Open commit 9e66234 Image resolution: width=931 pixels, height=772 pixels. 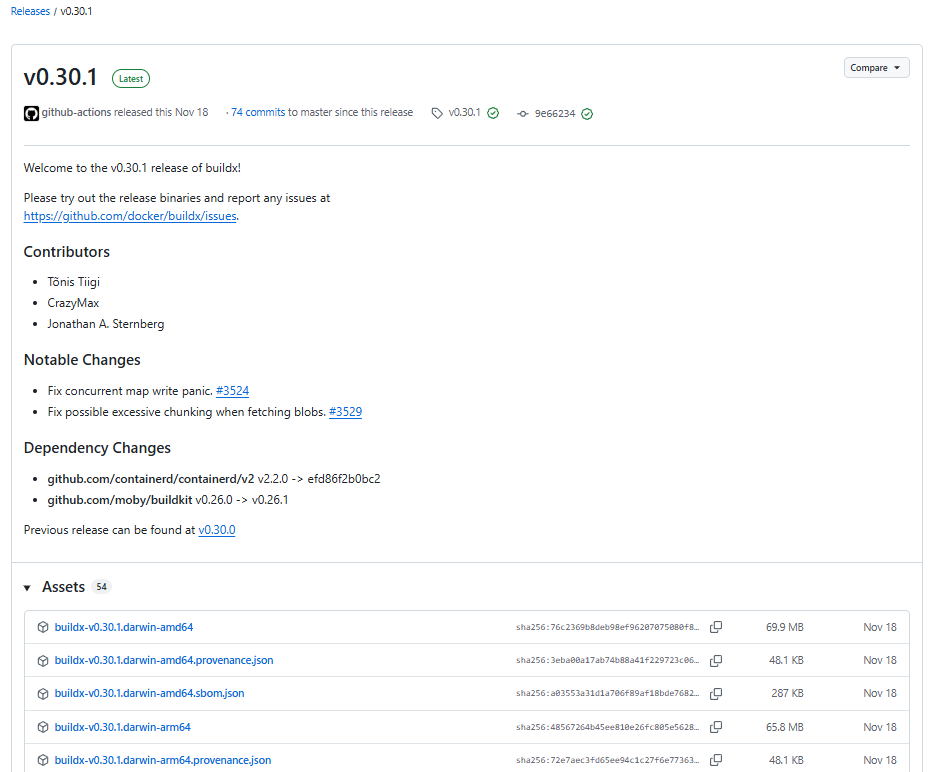point(555,113)
